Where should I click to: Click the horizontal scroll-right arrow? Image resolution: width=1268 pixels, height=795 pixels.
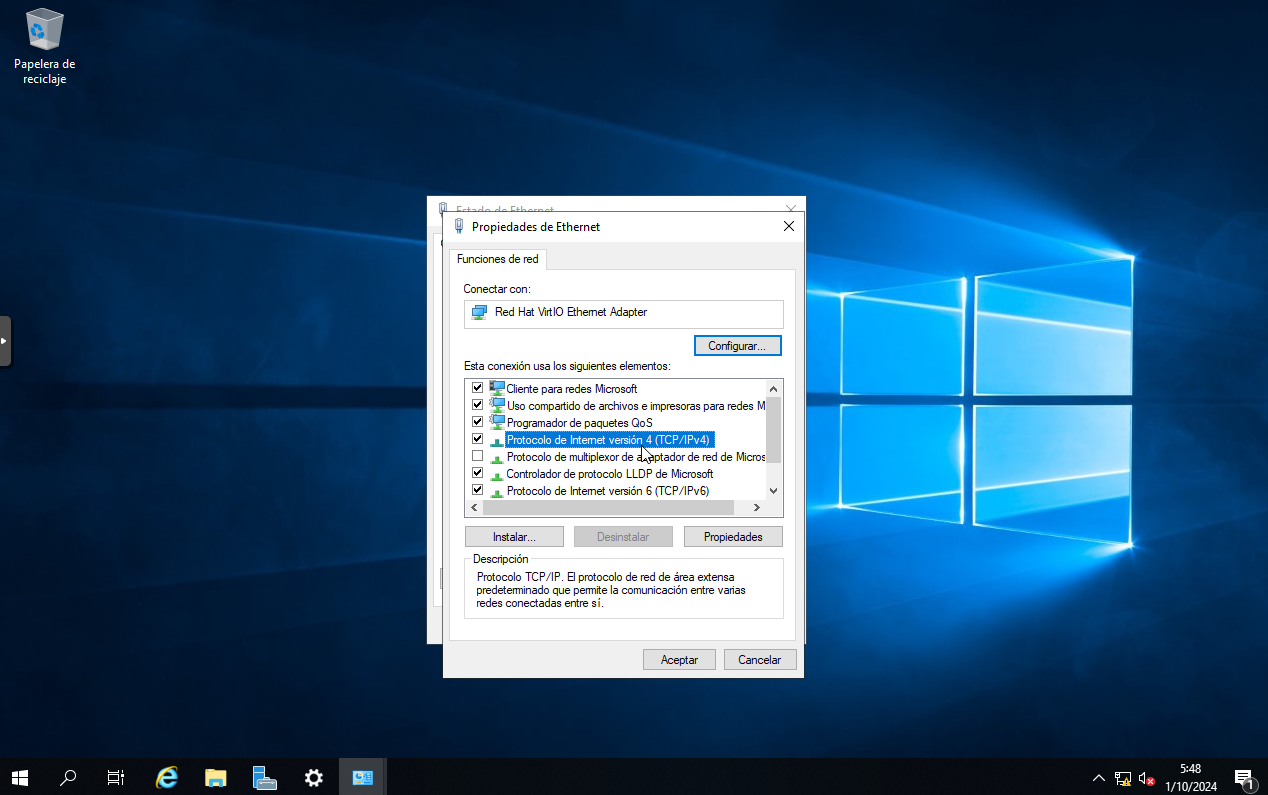pyautogui.click(x=757, y=508)
